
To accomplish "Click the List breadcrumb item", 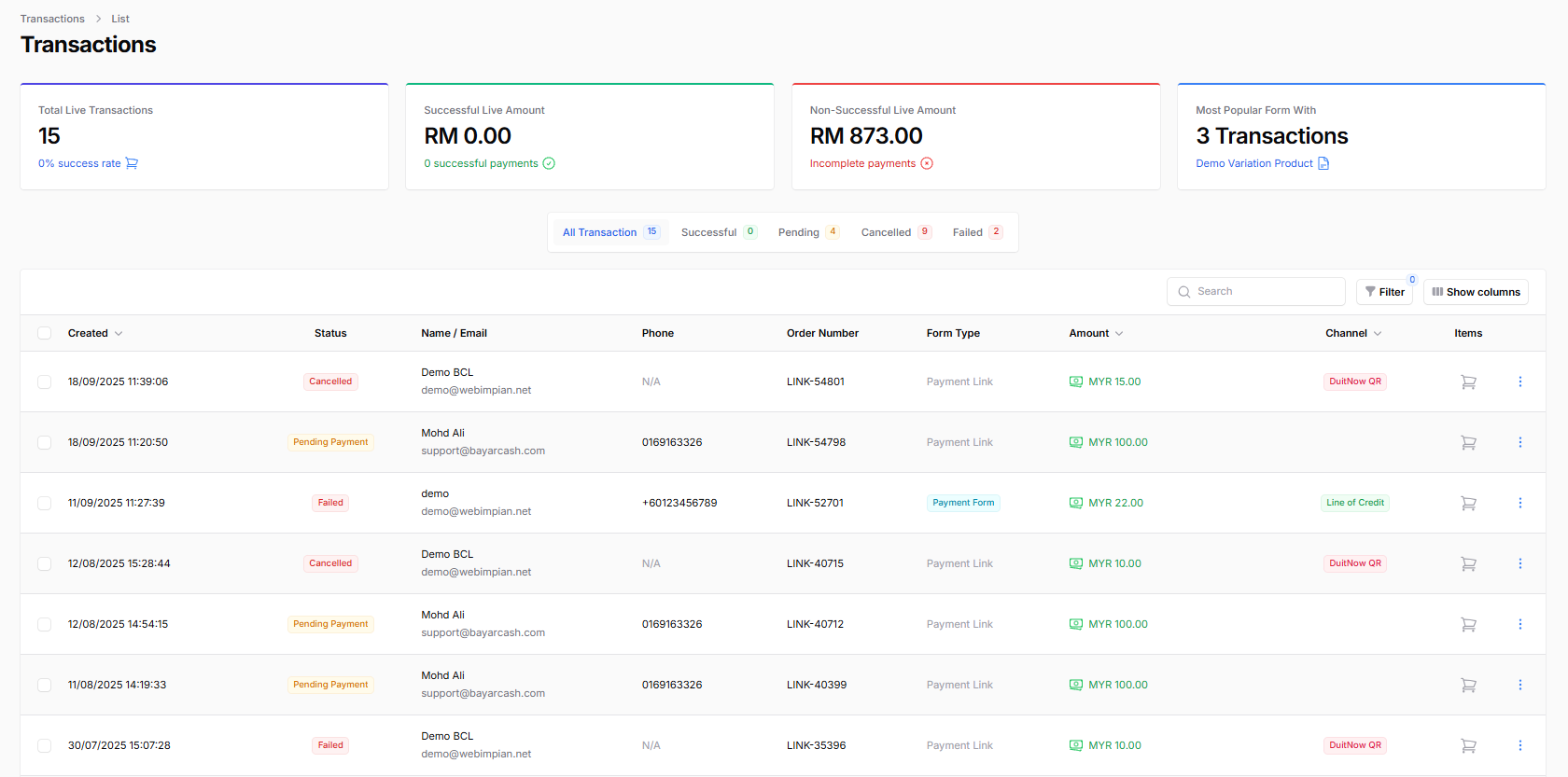I will click(120, 19).
